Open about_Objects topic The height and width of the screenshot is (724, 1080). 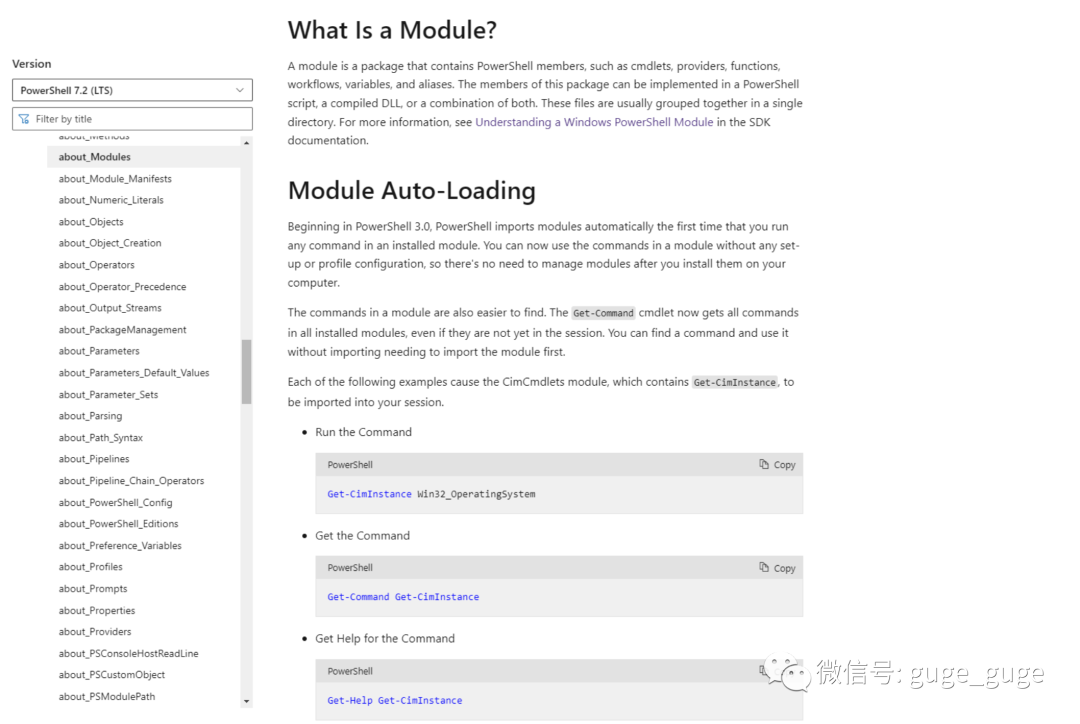tap(91, 222)
